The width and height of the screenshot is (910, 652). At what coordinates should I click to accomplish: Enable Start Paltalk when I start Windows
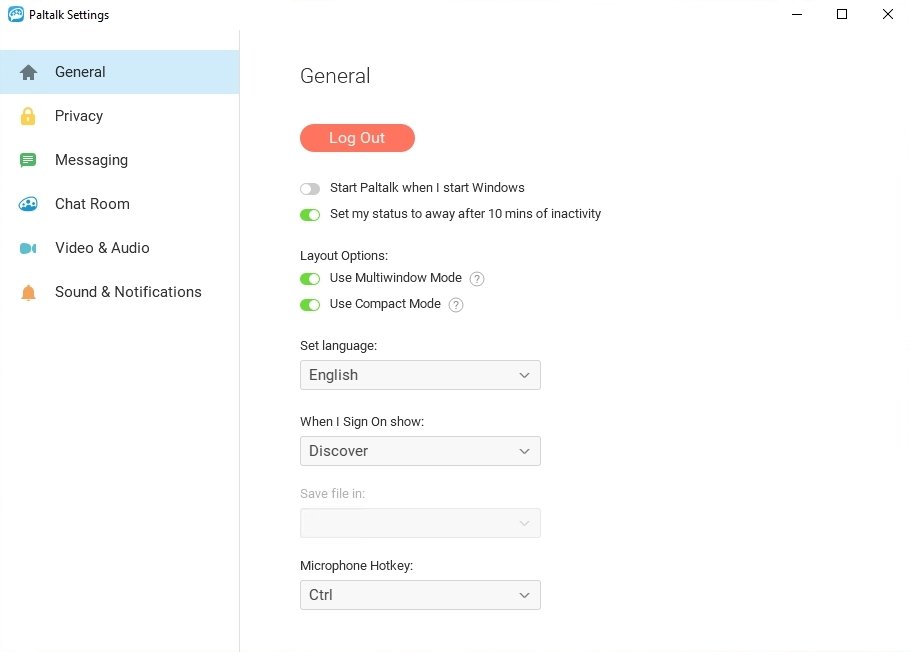pyautogui.click(x=310, y=189)
